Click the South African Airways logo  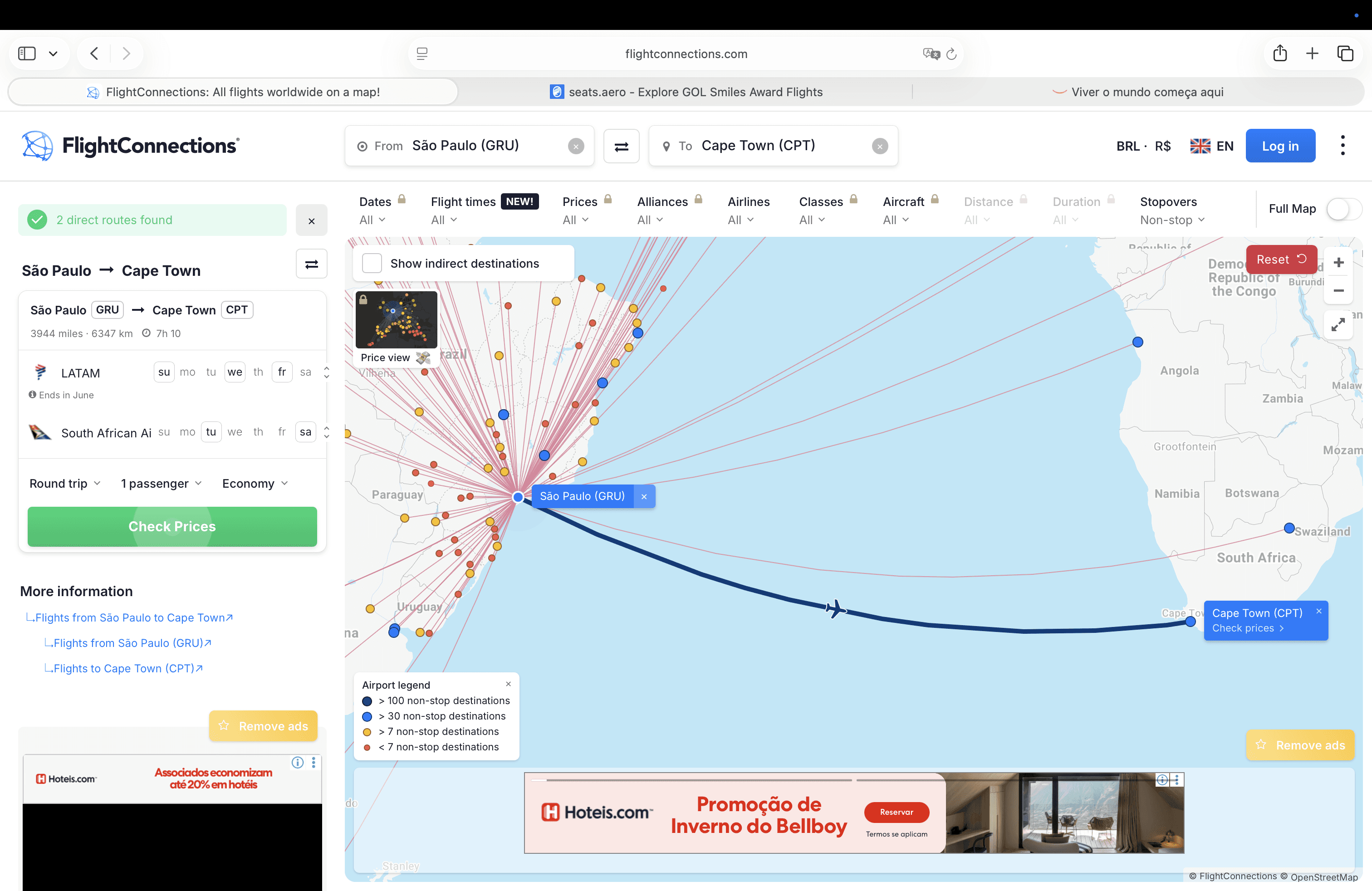40,432
